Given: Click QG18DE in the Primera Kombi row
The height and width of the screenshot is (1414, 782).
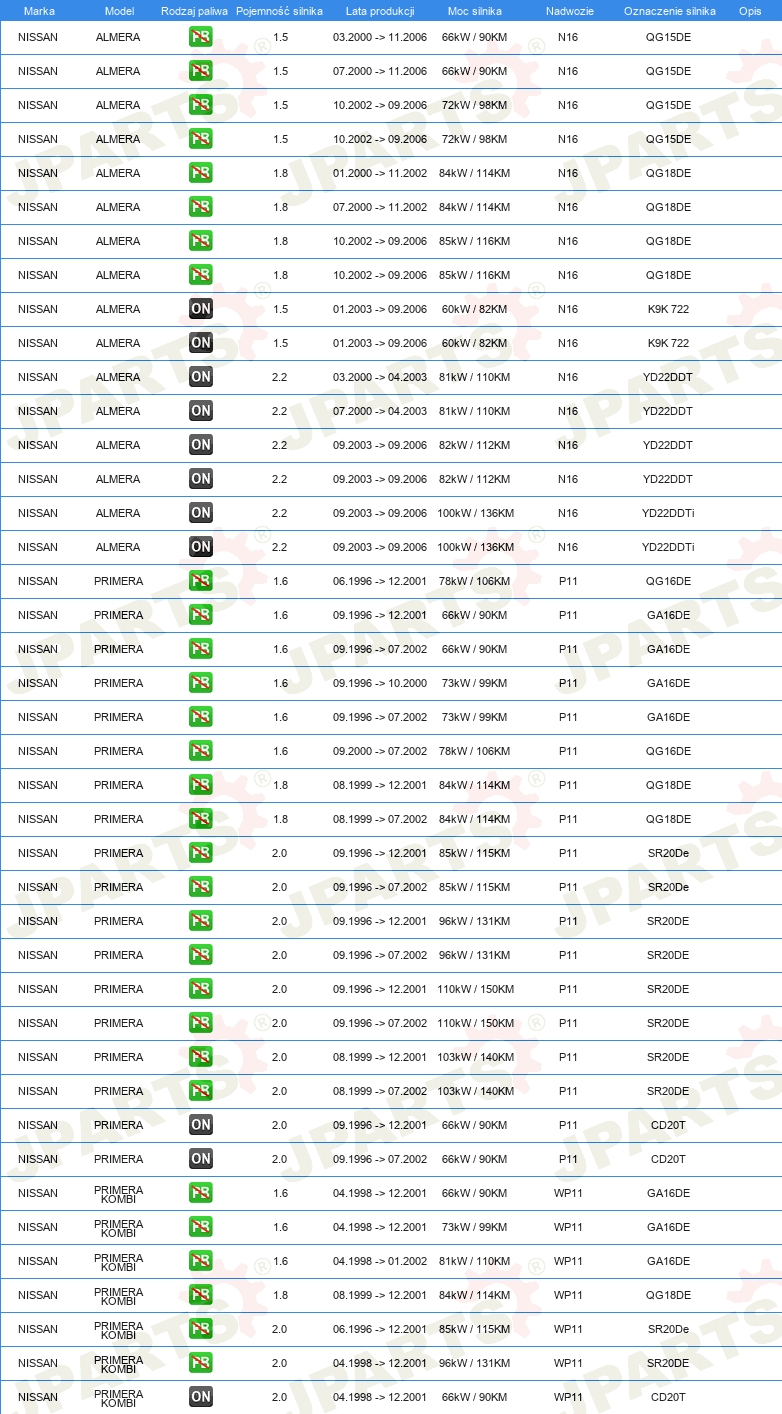Looking at the screenshot, I should pos(668,1295).
